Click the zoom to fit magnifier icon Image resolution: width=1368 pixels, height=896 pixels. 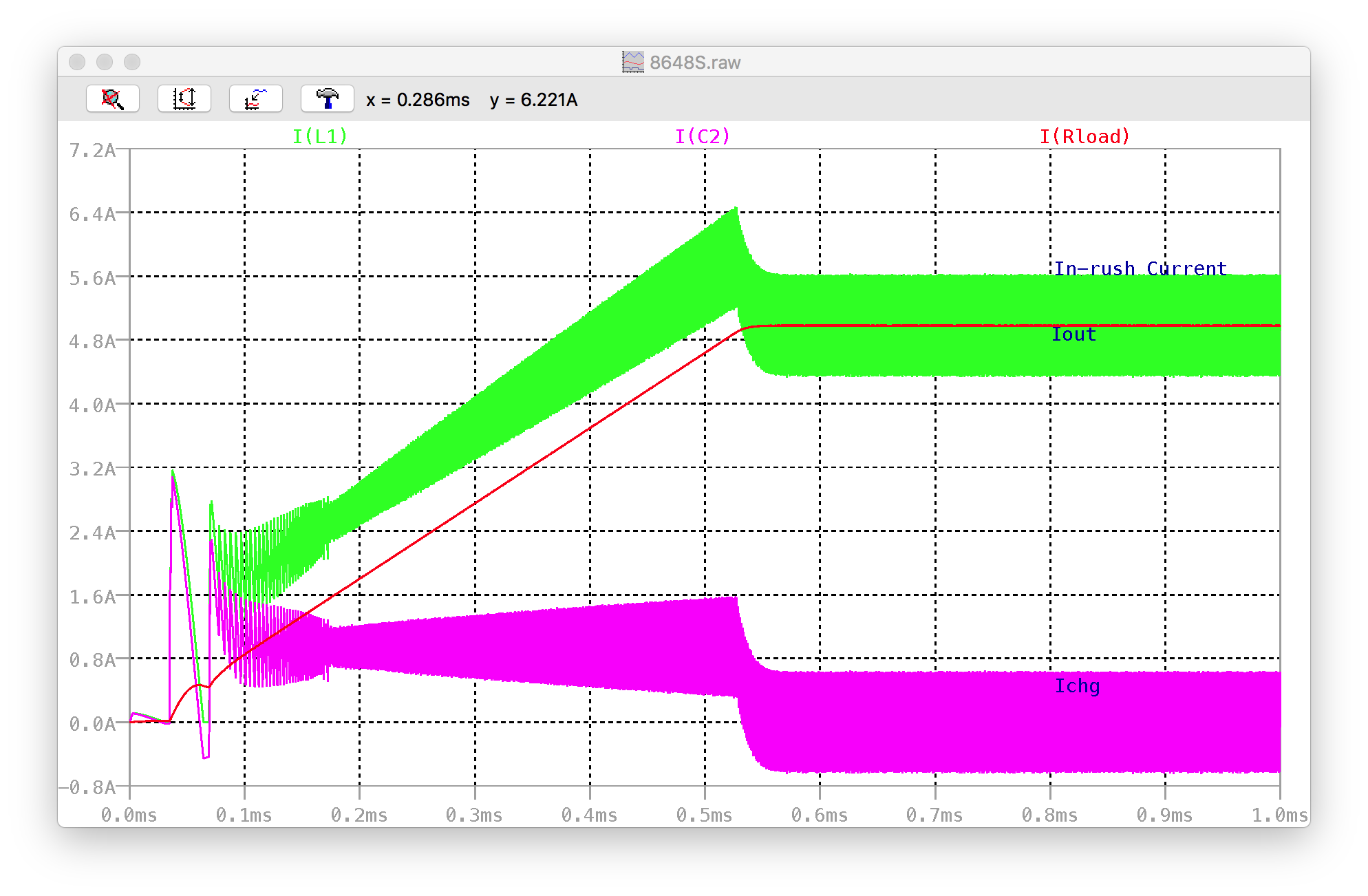pos(113,99)
